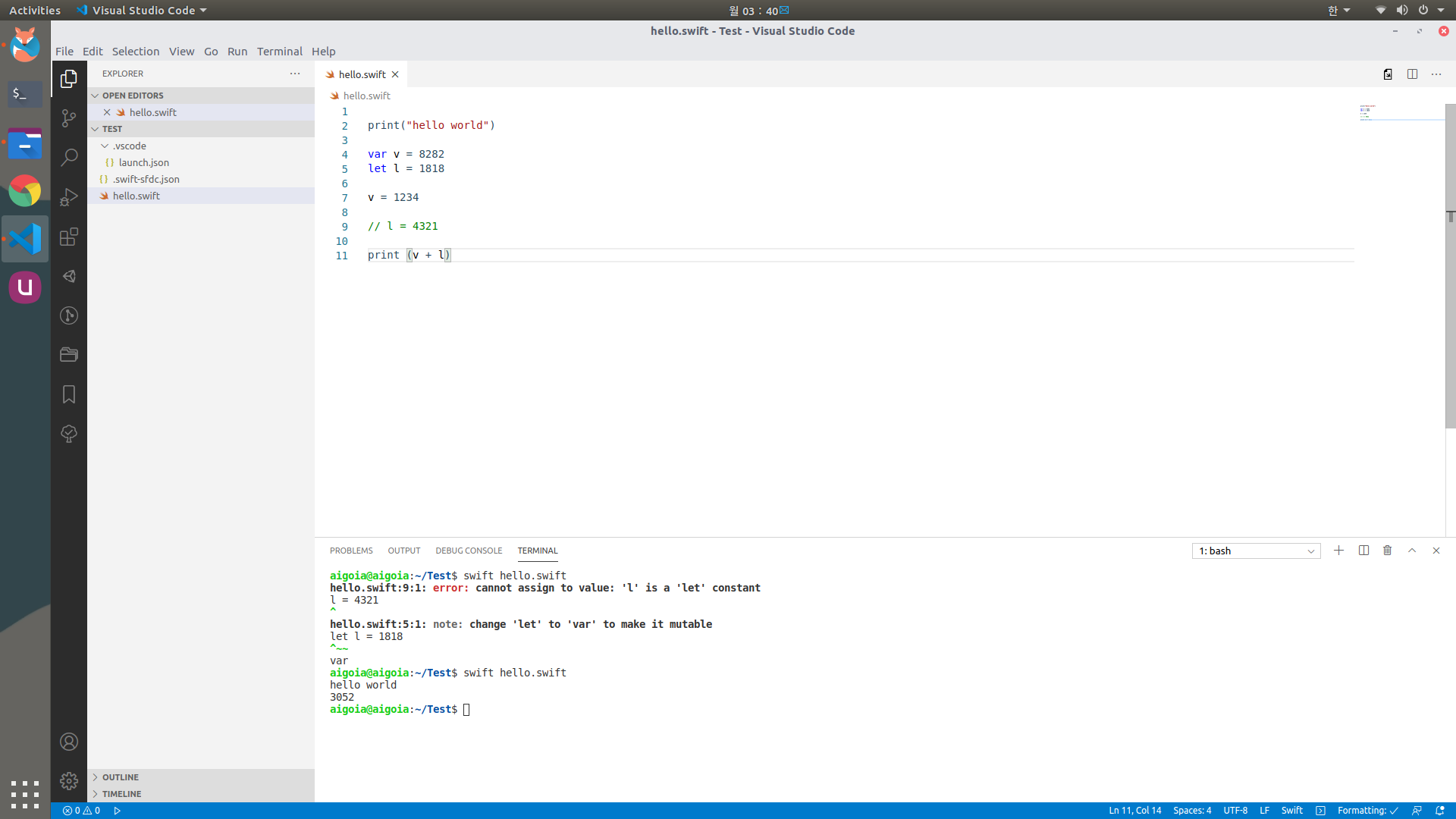Kill terminal with the trash icon

(1387, 551)
